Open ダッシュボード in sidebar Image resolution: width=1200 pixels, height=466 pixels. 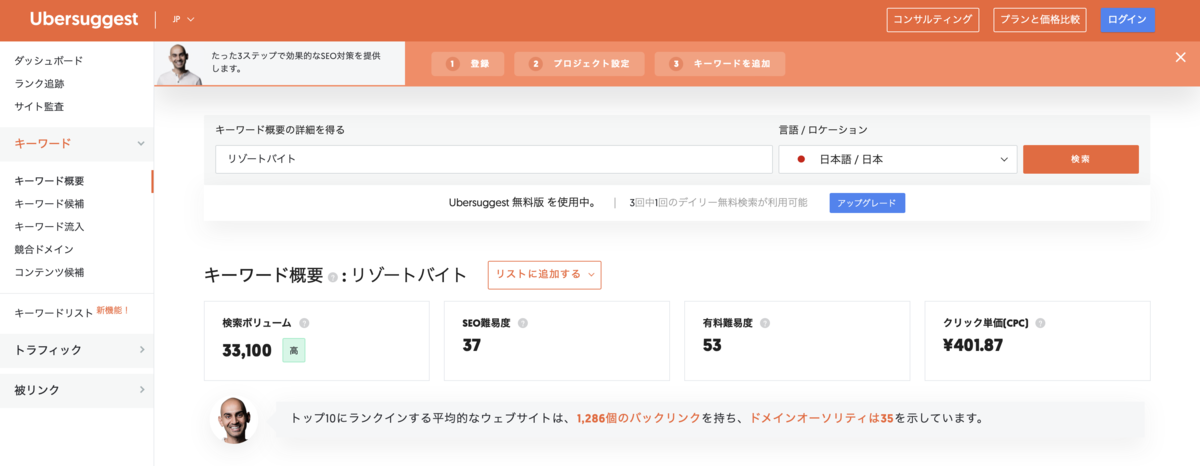[x=49, y=61]
